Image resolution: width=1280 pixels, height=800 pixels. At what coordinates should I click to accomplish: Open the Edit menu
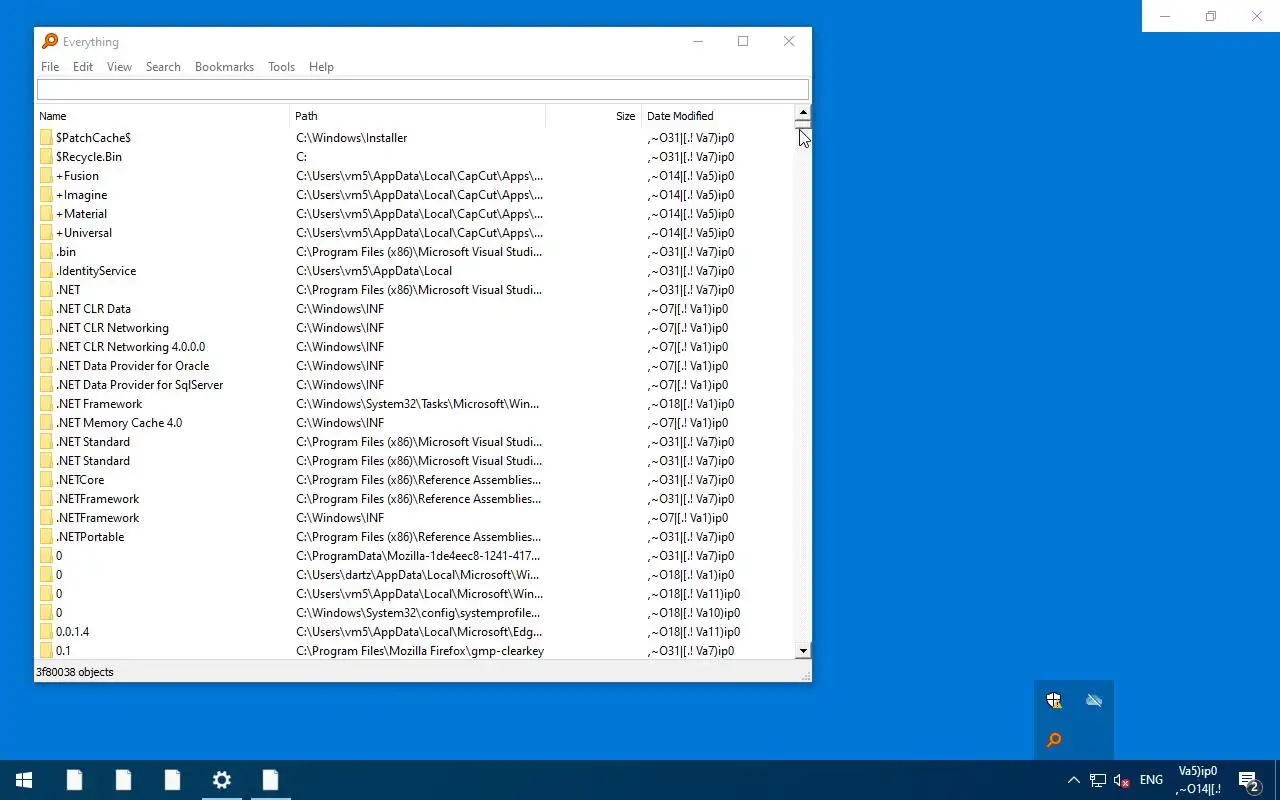(x=83, y=67)
